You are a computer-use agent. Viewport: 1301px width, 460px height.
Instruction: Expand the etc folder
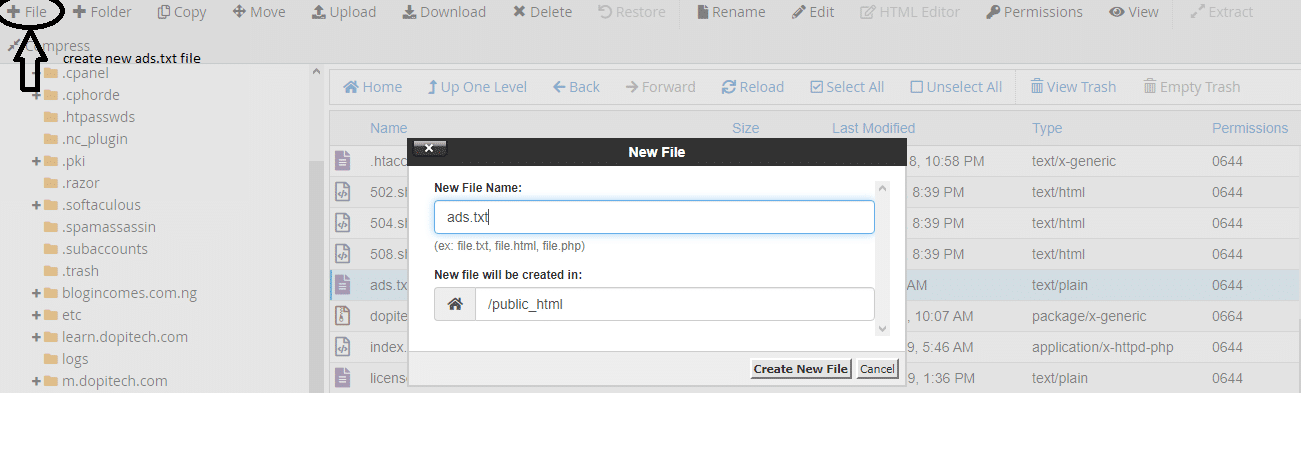click(x=36, y=315)
